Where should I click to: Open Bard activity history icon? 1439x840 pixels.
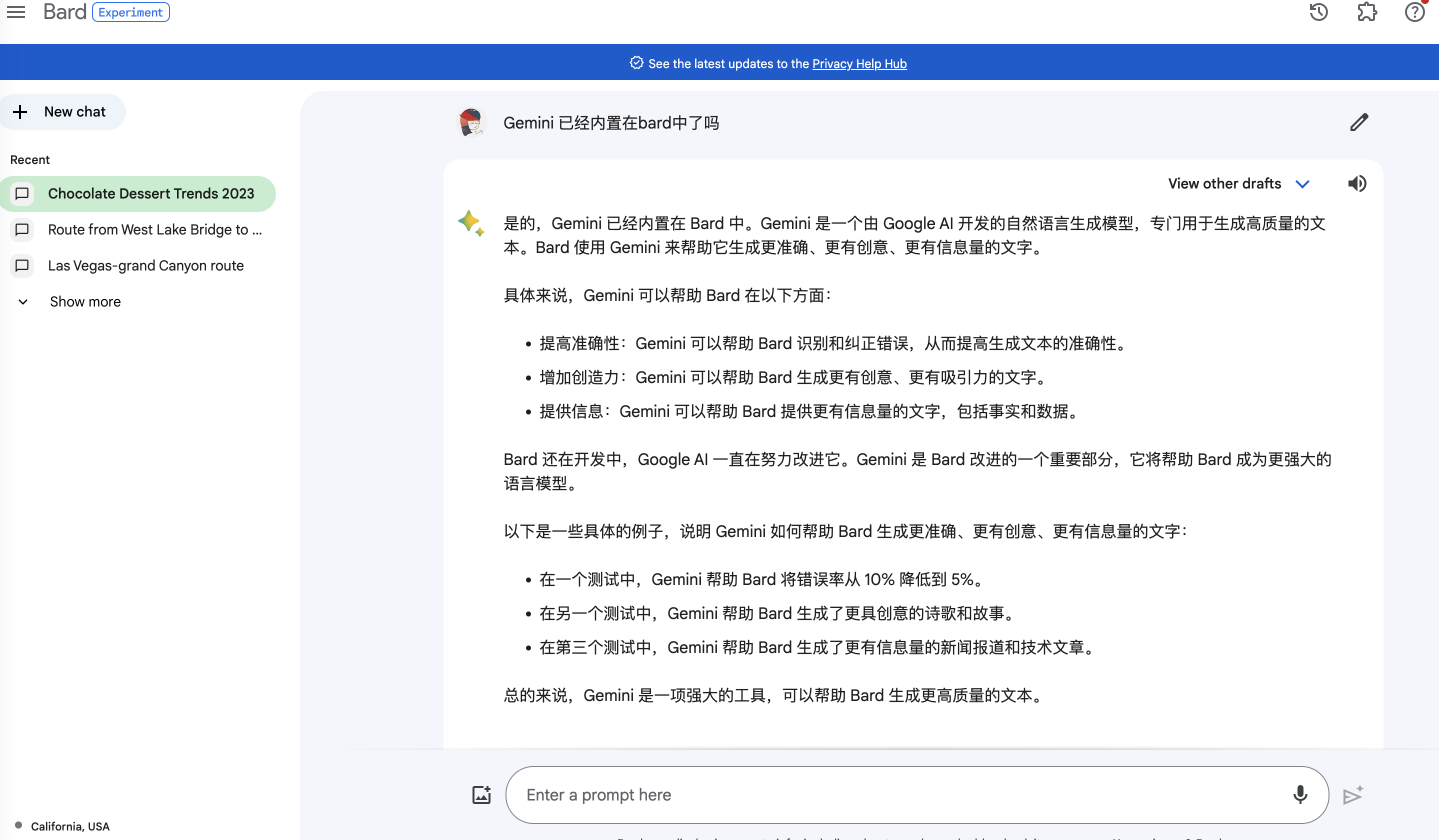click(1318, 12)
